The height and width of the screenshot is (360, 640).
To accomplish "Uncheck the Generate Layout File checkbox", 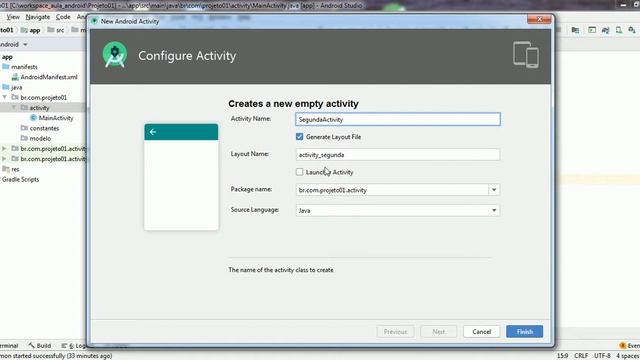I will point(300,137).
